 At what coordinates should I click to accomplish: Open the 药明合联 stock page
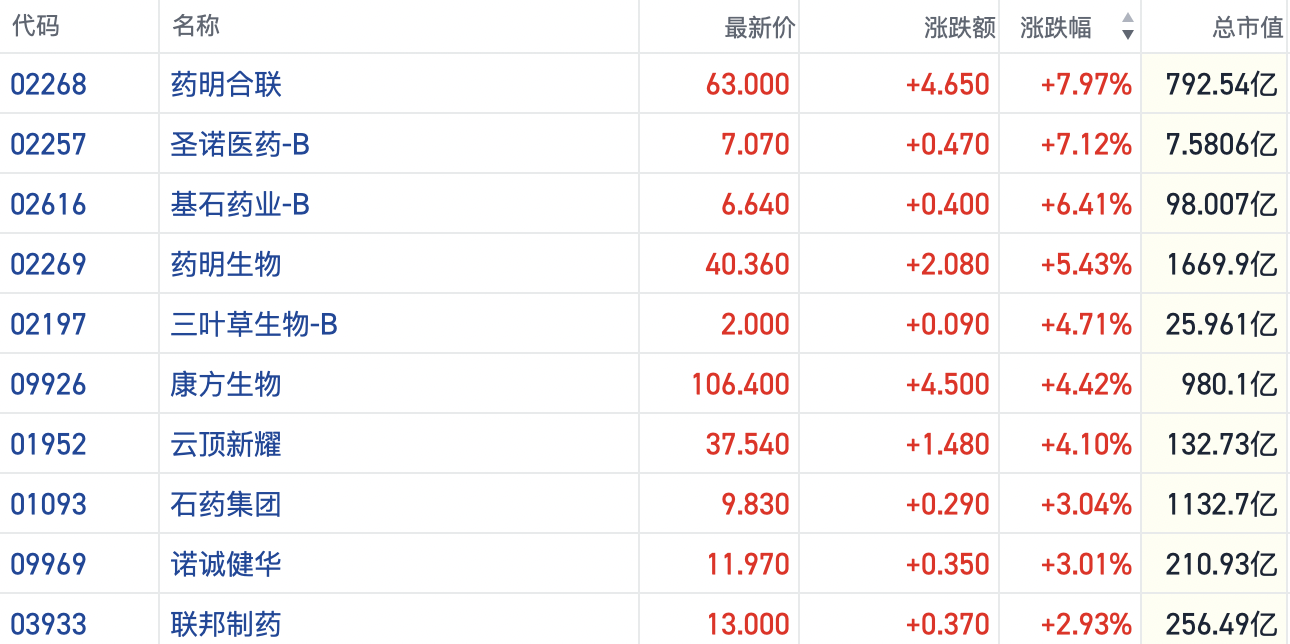[x=226, y=84]
